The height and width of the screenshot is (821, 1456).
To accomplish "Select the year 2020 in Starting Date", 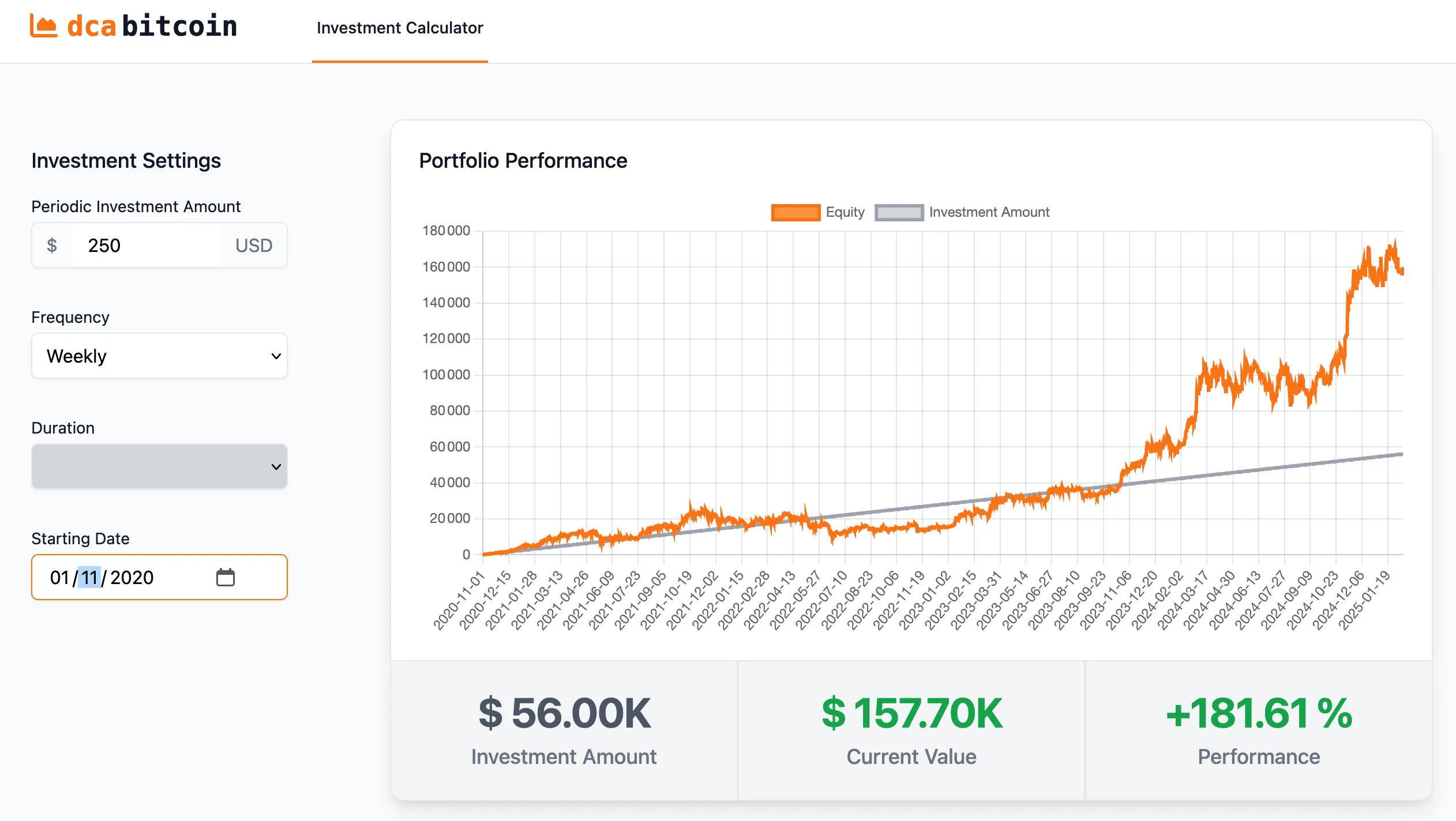I will [x=132, y=577].
